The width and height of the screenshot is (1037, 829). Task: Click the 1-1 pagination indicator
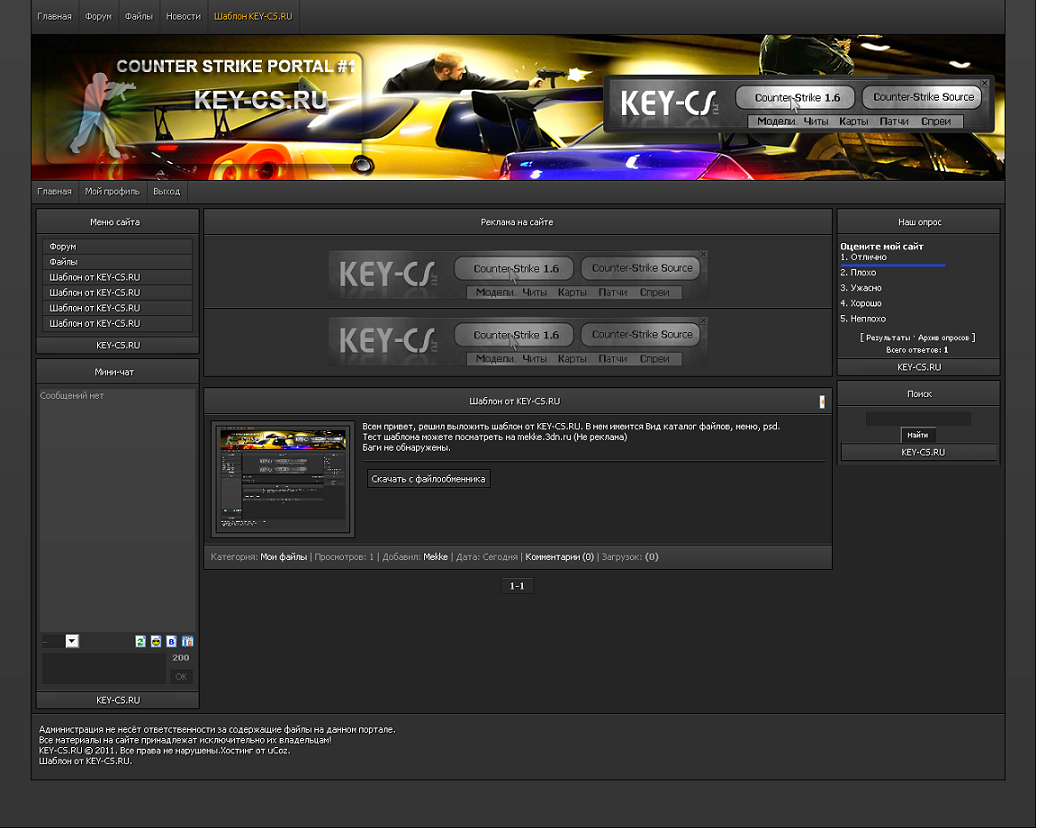coord(517,586)
